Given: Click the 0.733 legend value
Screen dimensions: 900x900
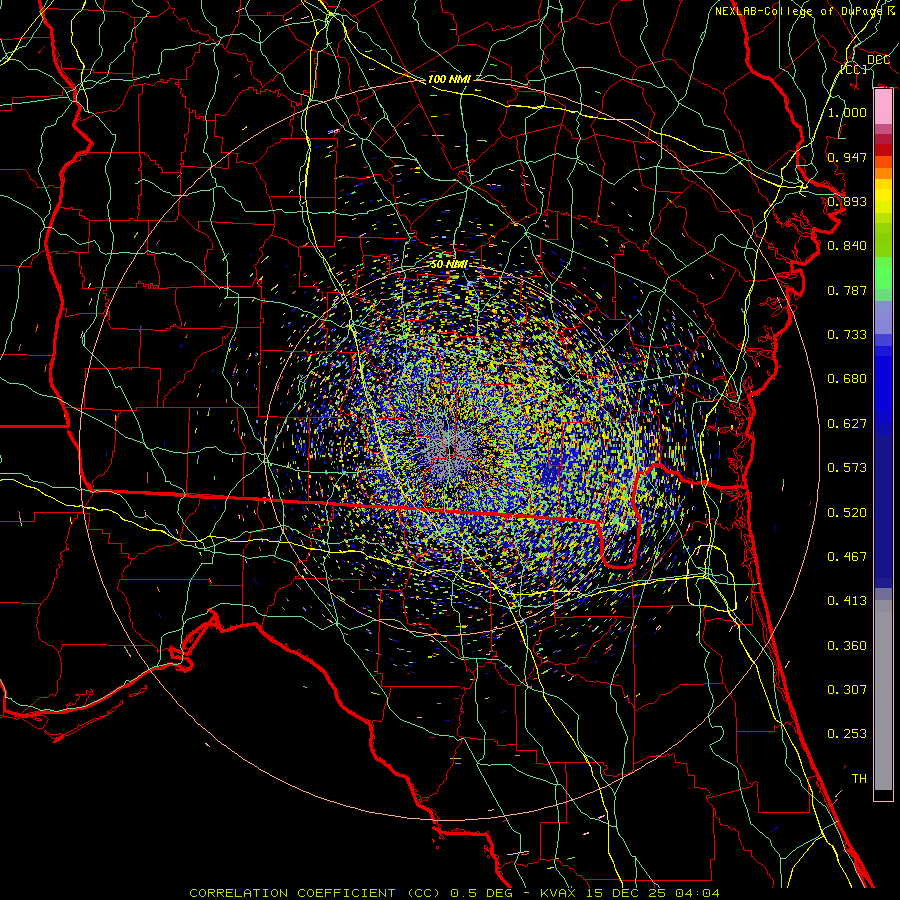Looking at the screenshot, I should (x=847, y=335).
